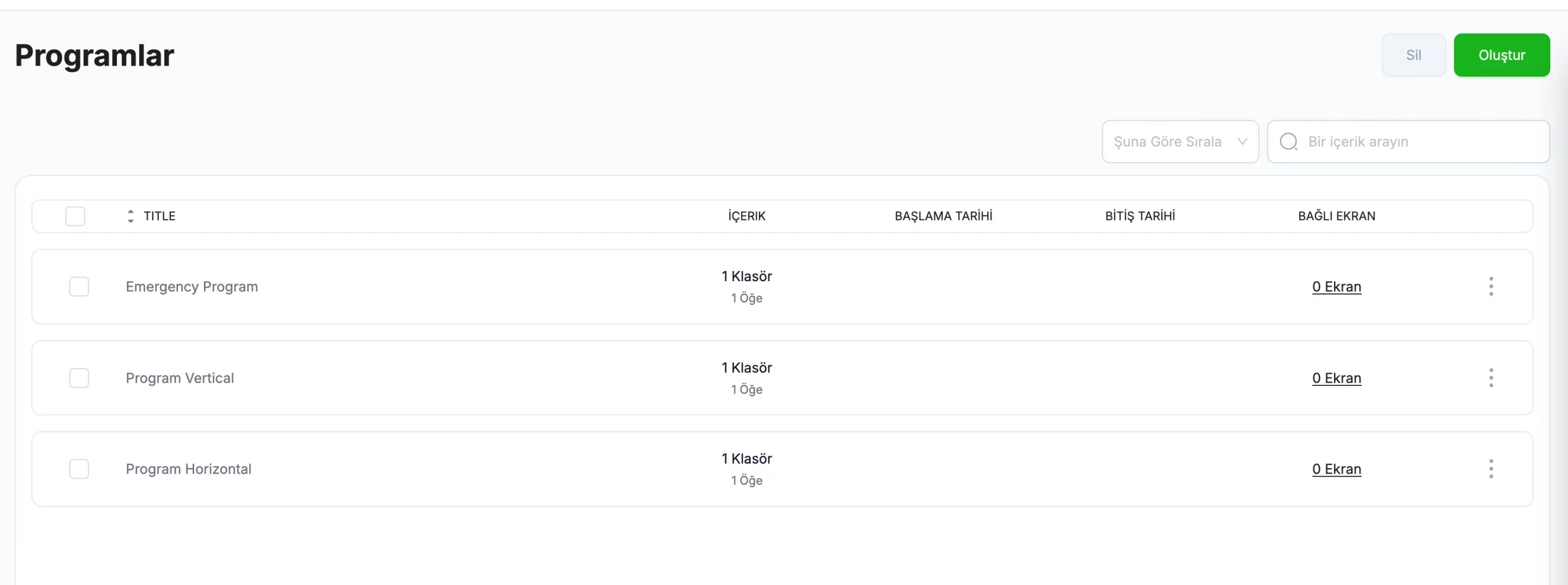The height and width of the screenshot is (585, 1568).
Task: Open three-dot menu for Program Horizontal
Action: [x=1491, y=469]
